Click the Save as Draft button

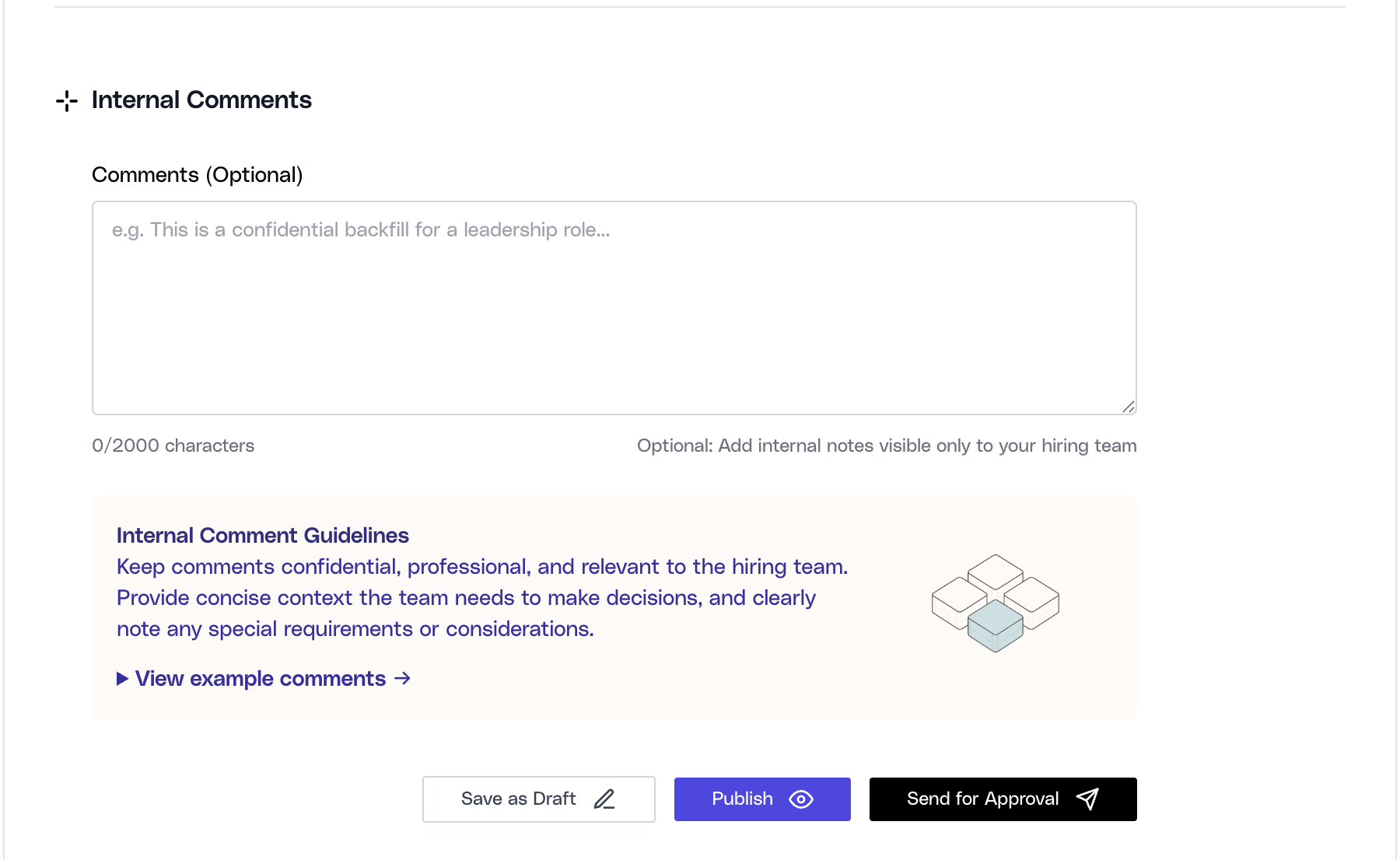point(538,799)
